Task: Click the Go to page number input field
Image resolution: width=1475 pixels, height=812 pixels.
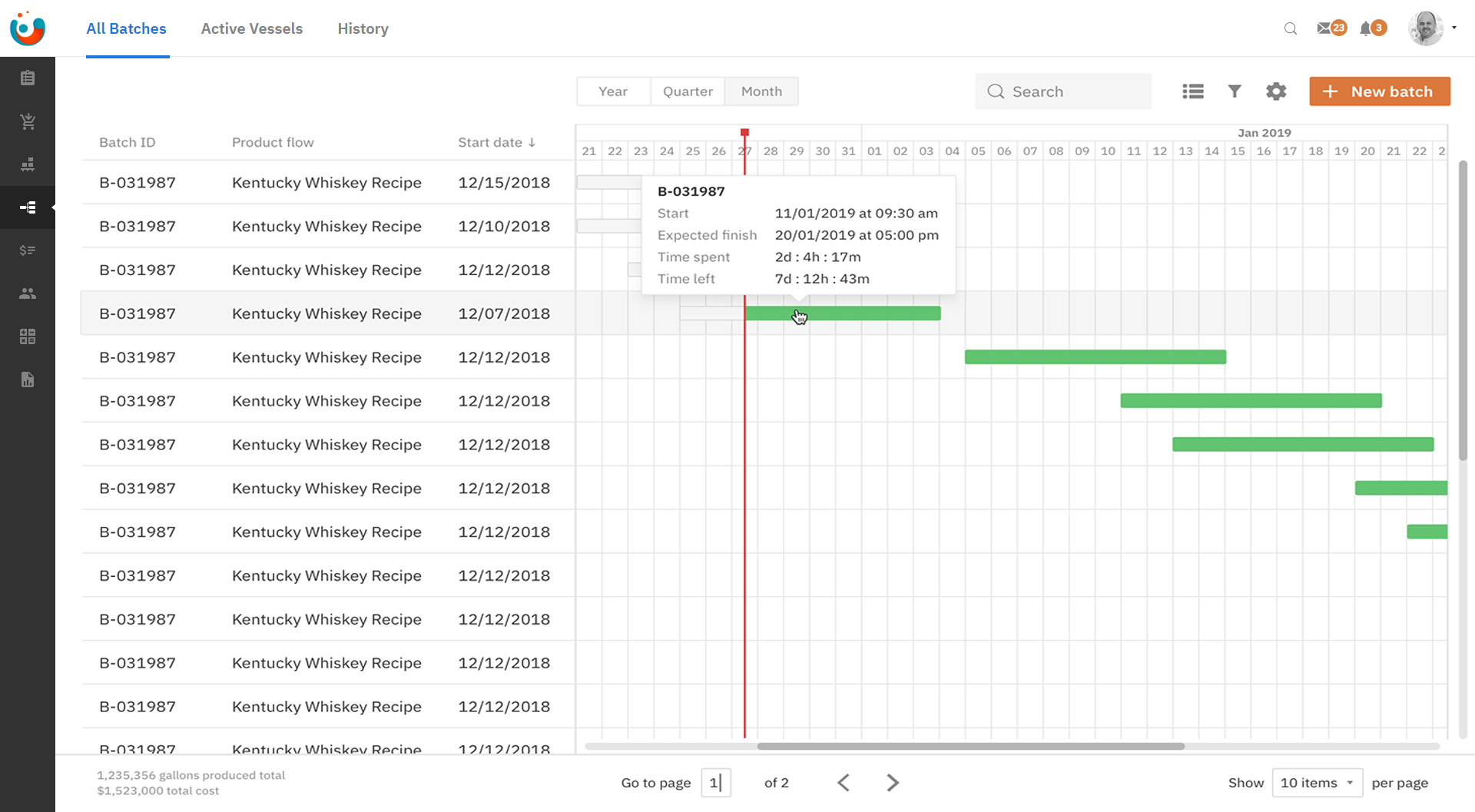Action: [716, 782]
